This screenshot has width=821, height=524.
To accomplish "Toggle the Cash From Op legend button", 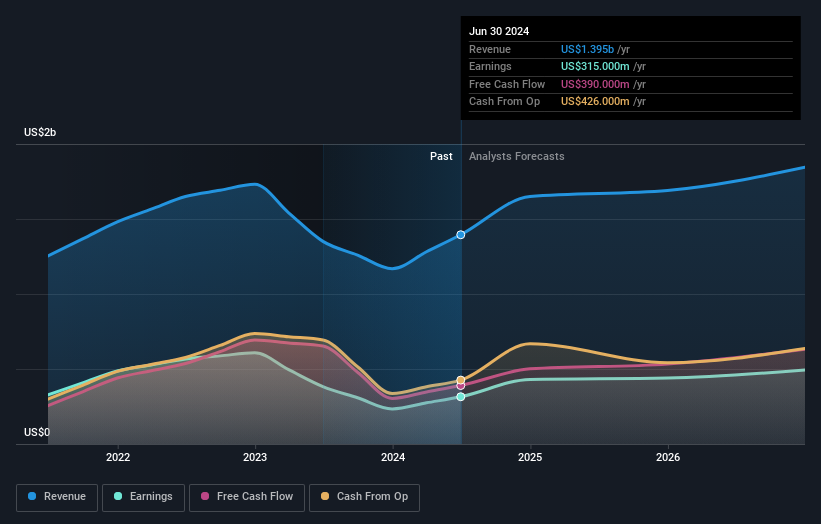I will [x=364, y=497].
